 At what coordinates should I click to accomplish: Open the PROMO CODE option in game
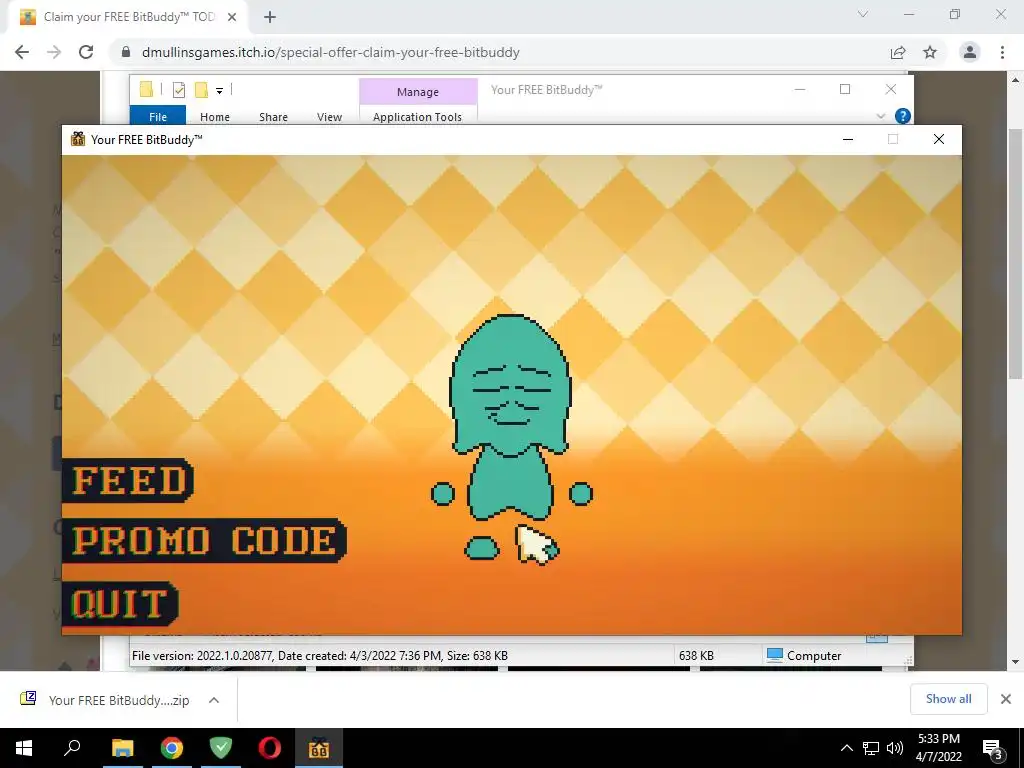[x=204, y=541]
